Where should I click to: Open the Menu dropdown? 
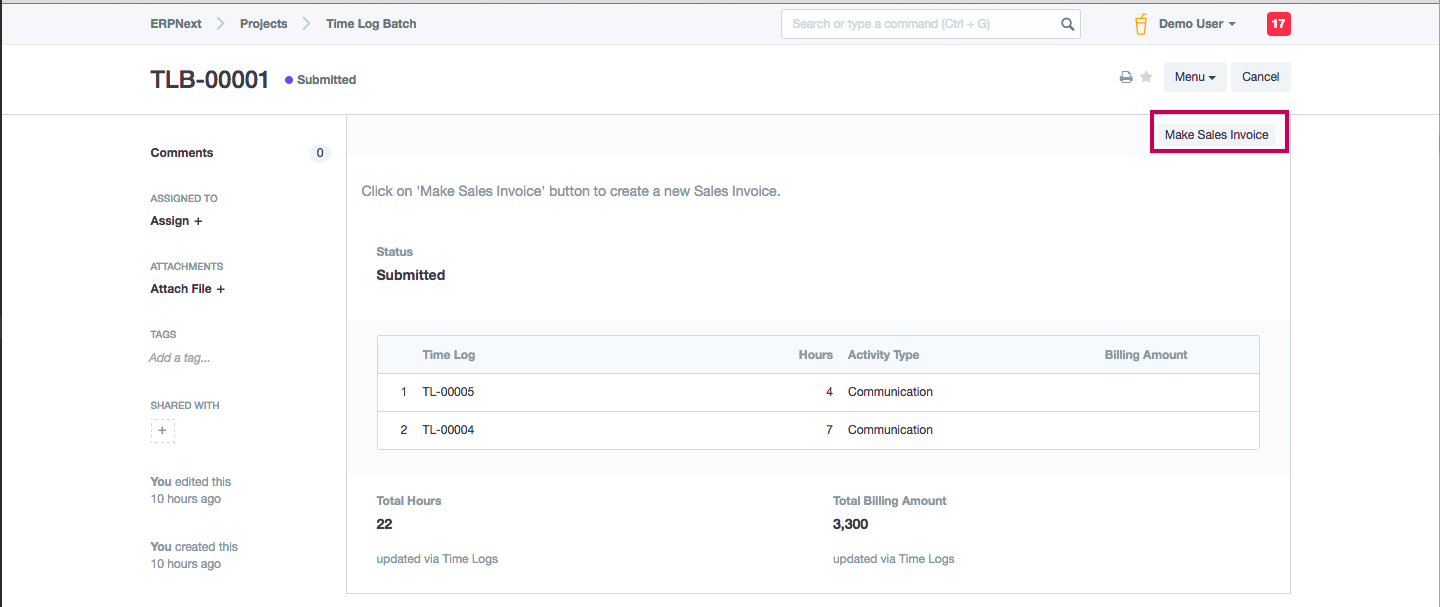1194,77
